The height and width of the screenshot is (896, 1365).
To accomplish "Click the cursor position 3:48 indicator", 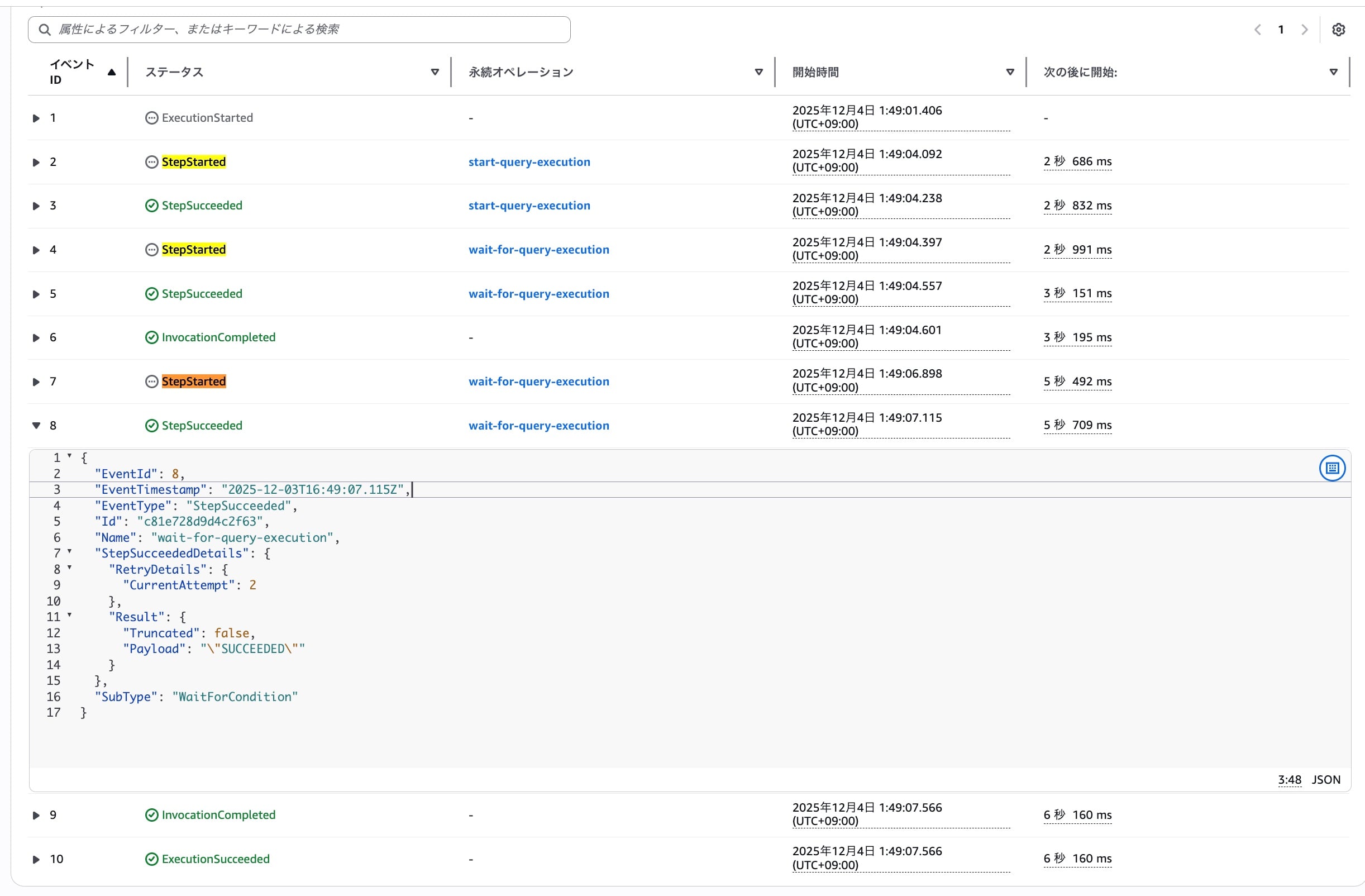I will point(1288,780).
